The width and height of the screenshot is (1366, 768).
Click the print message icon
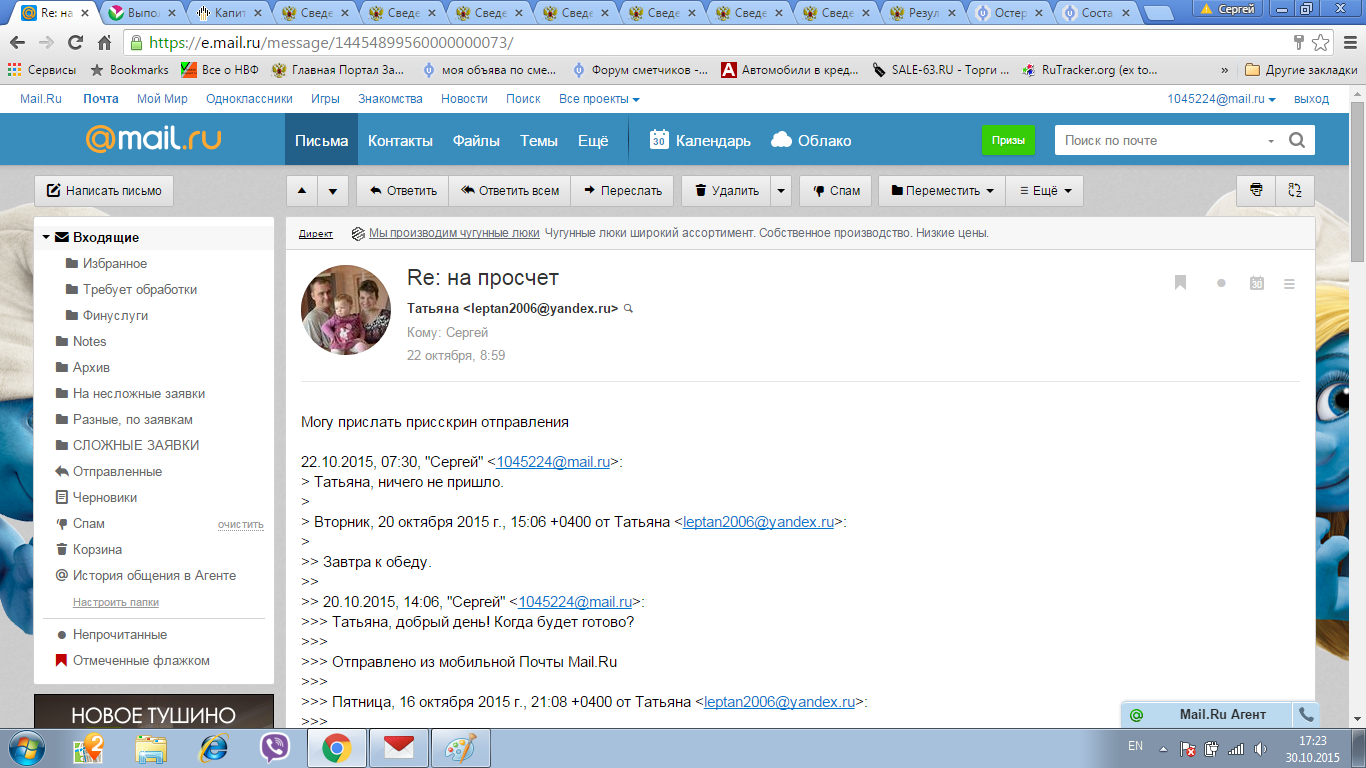pos(1256,191)
